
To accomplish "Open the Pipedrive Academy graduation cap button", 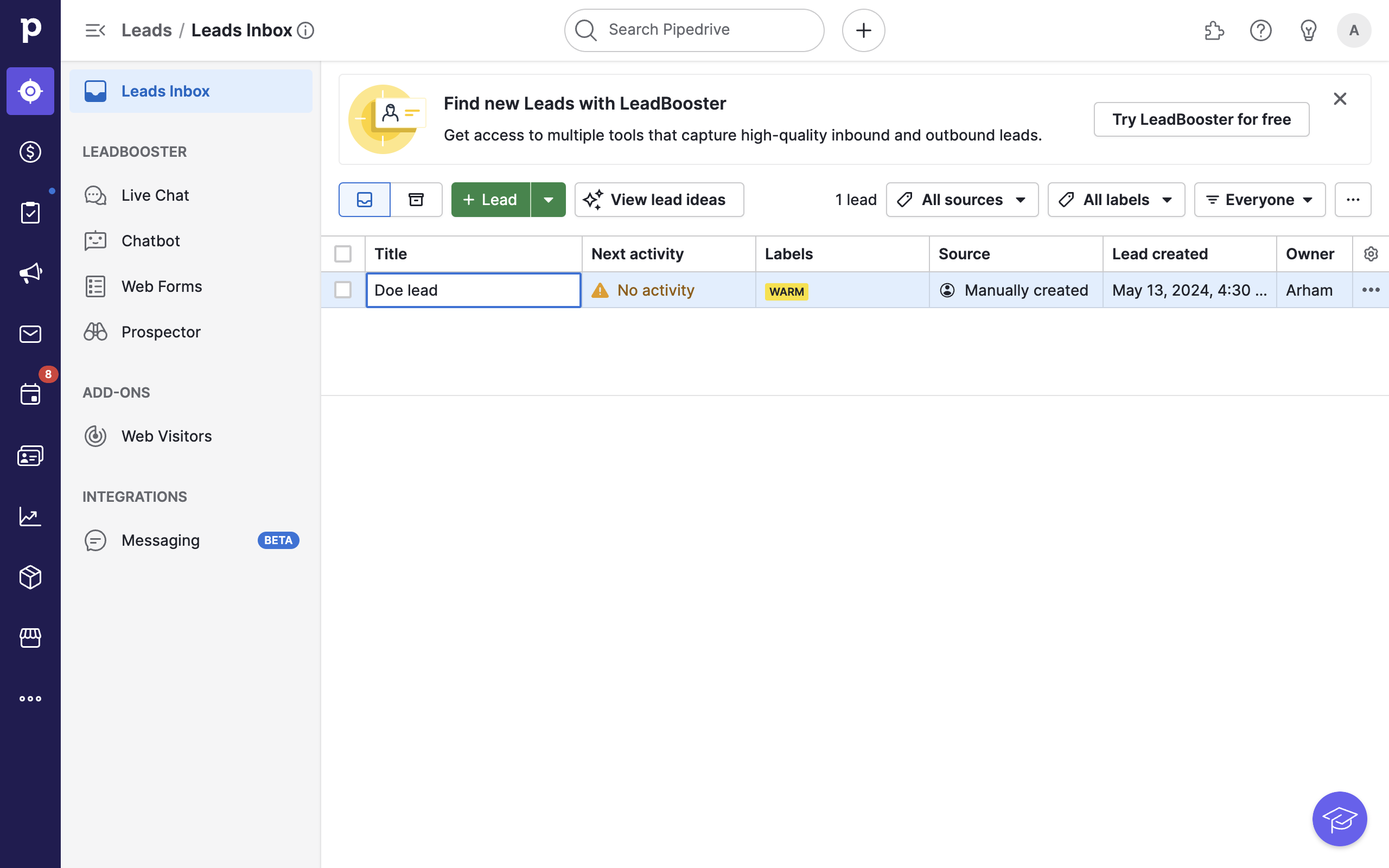I will (x=1340, y=819).
